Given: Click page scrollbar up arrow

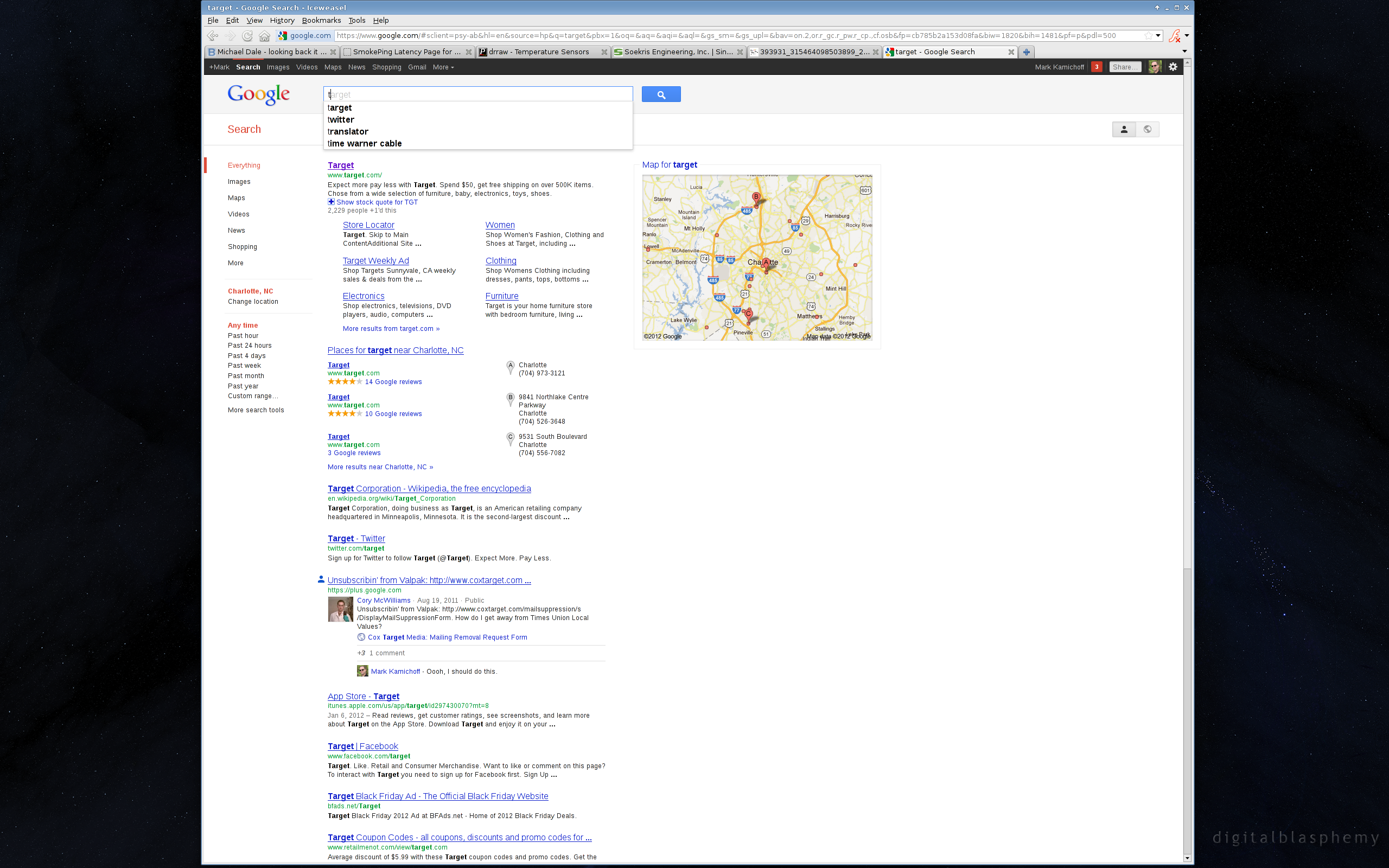Looking at the screenshot, I should pyautogui.click(x=1187, y=62).
